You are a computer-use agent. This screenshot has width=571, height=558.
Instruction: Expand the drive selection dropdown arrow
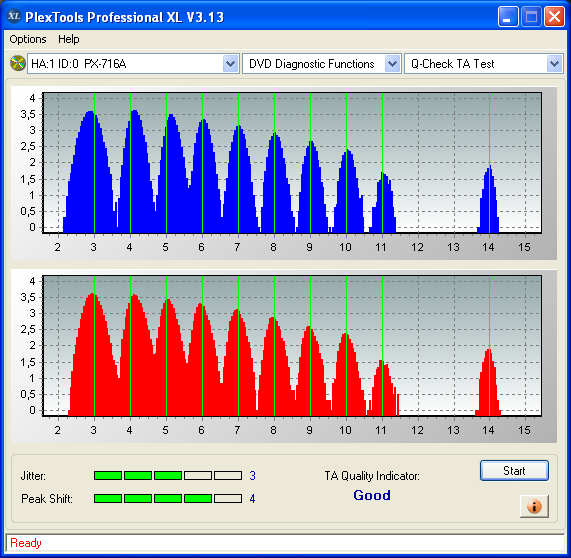[x=230, y=64]
